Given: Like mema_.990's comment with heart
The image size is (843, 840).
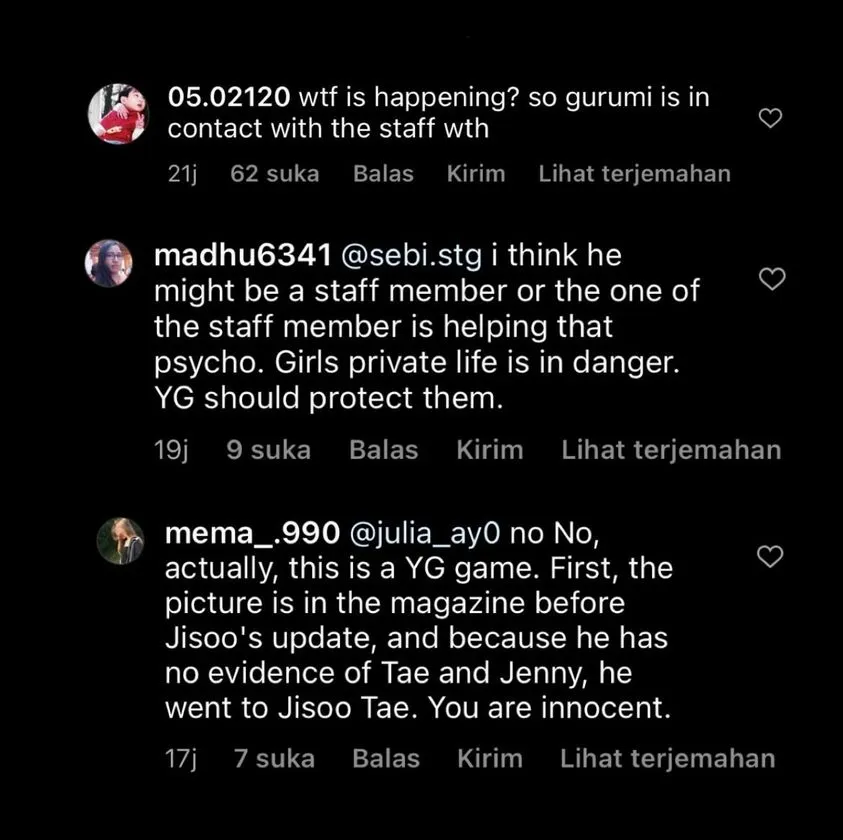Looking at the screenshot, I should [x=770, y=556].
